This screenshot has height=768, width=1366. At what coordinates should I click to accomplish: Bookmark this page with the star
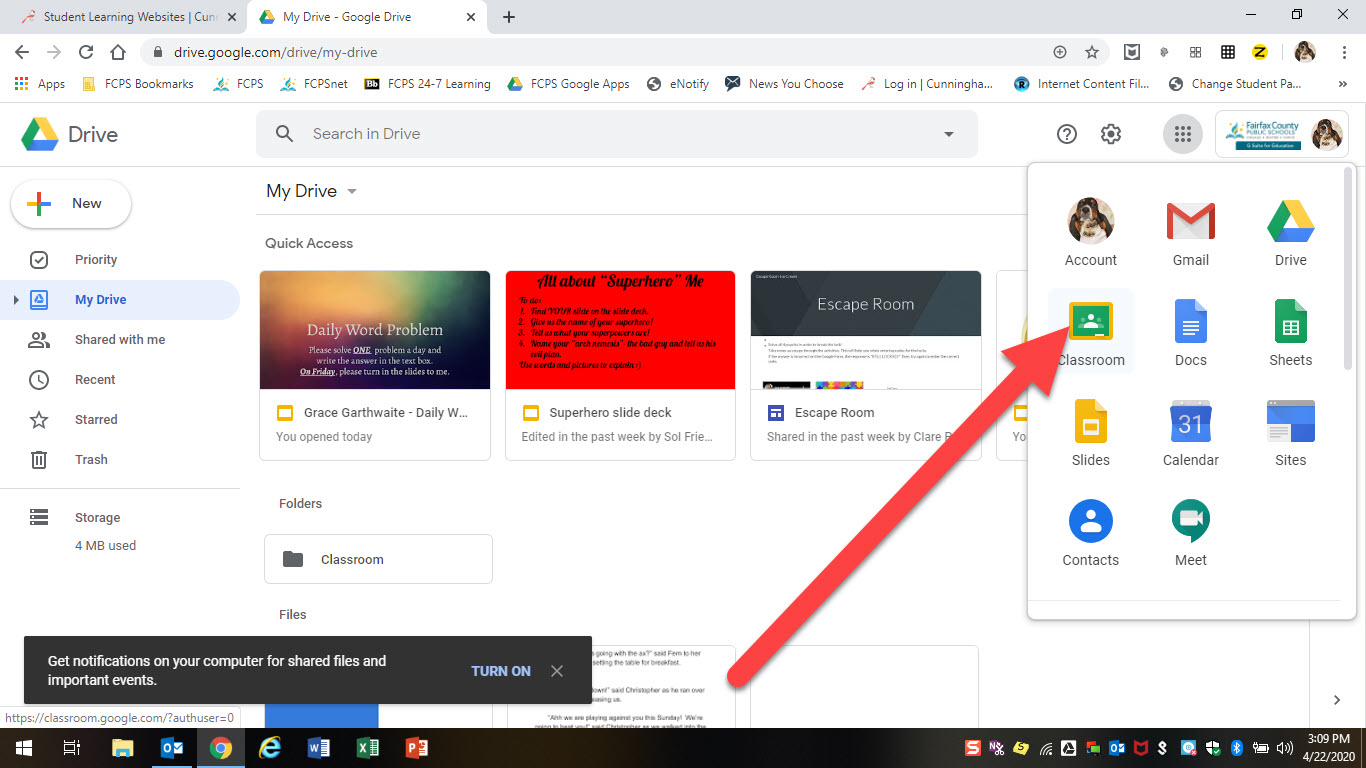[1092, 52]
